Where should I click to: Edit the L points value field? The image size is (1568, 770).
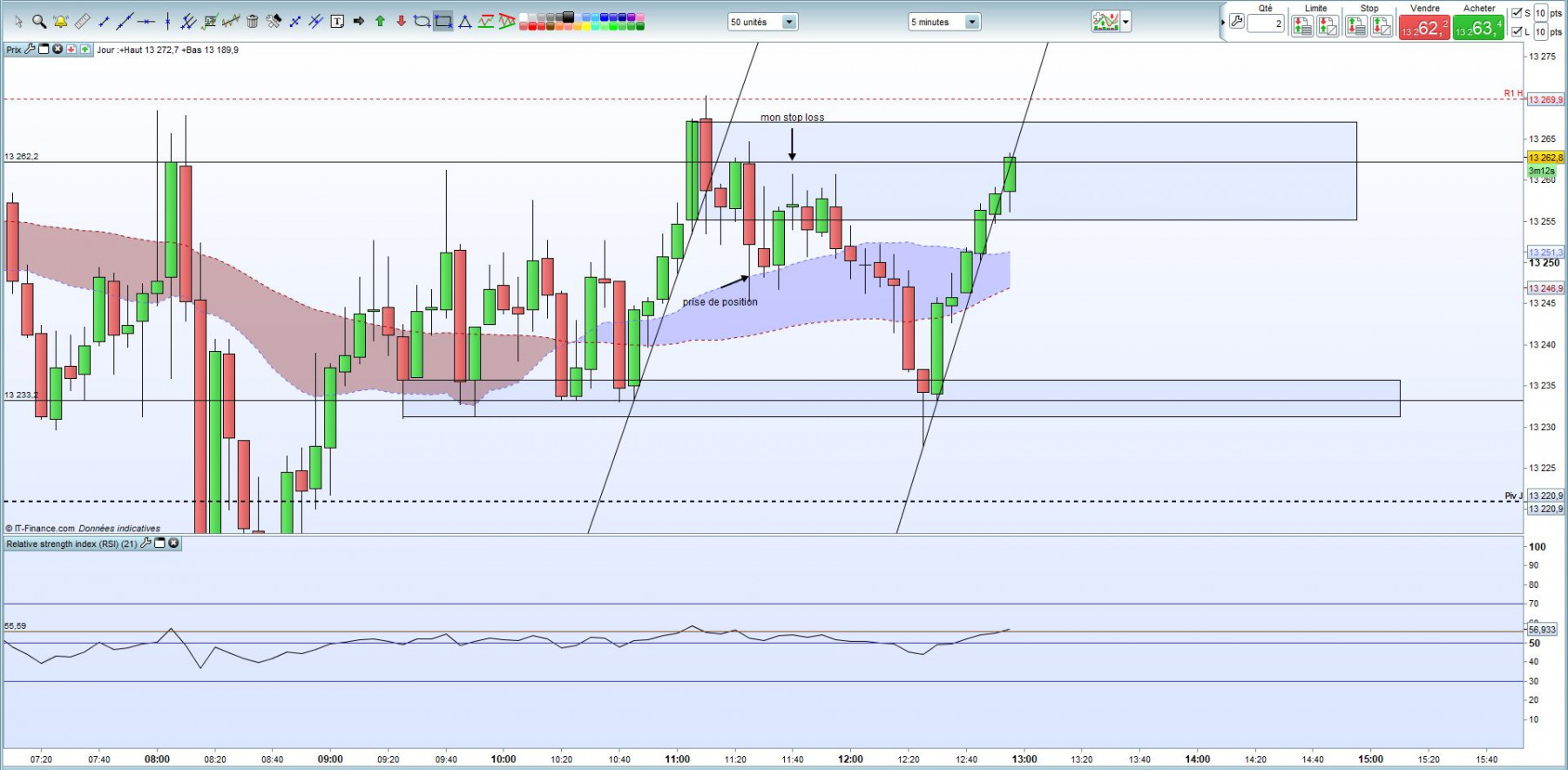click(x=1541, y=31)
